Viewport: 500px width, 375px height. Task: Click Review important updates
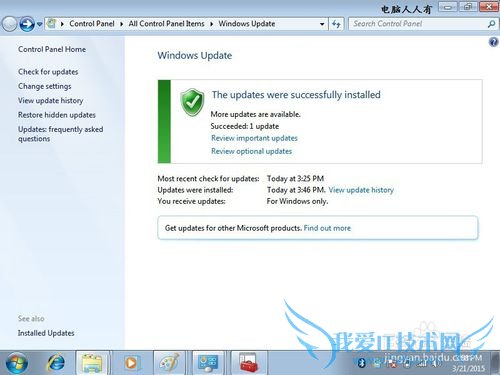click(254, 138)
